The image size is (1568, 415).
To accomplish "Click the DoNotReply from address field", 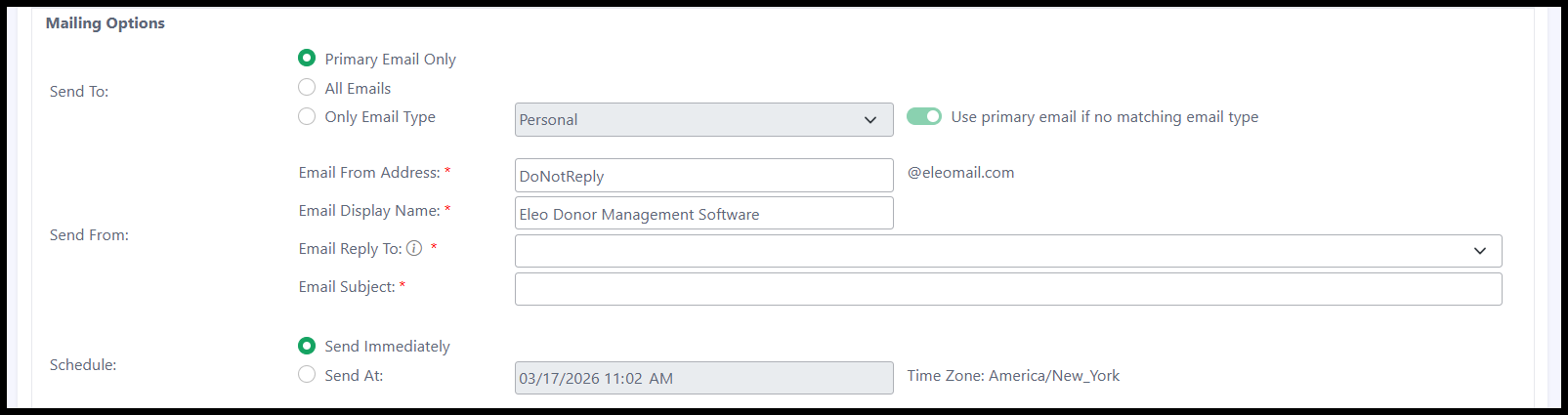I will [703, 176].
